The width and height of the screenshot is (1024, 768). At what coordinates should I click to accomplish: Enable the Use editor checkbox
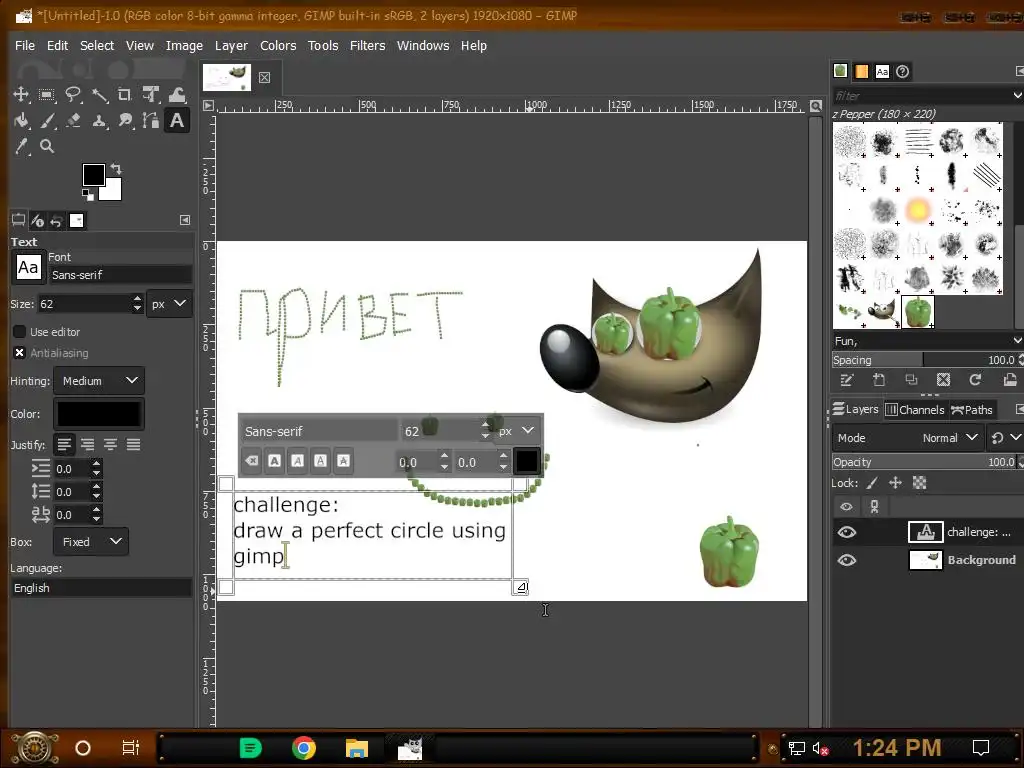point(20,332)
